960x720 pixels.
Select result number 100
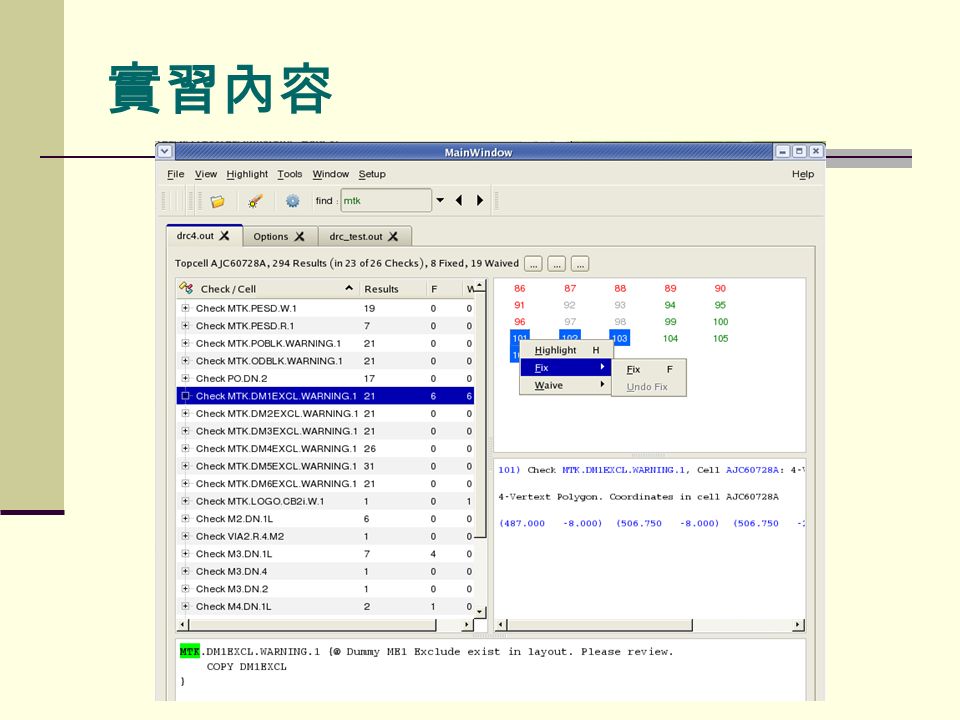(x=720, y=321)
